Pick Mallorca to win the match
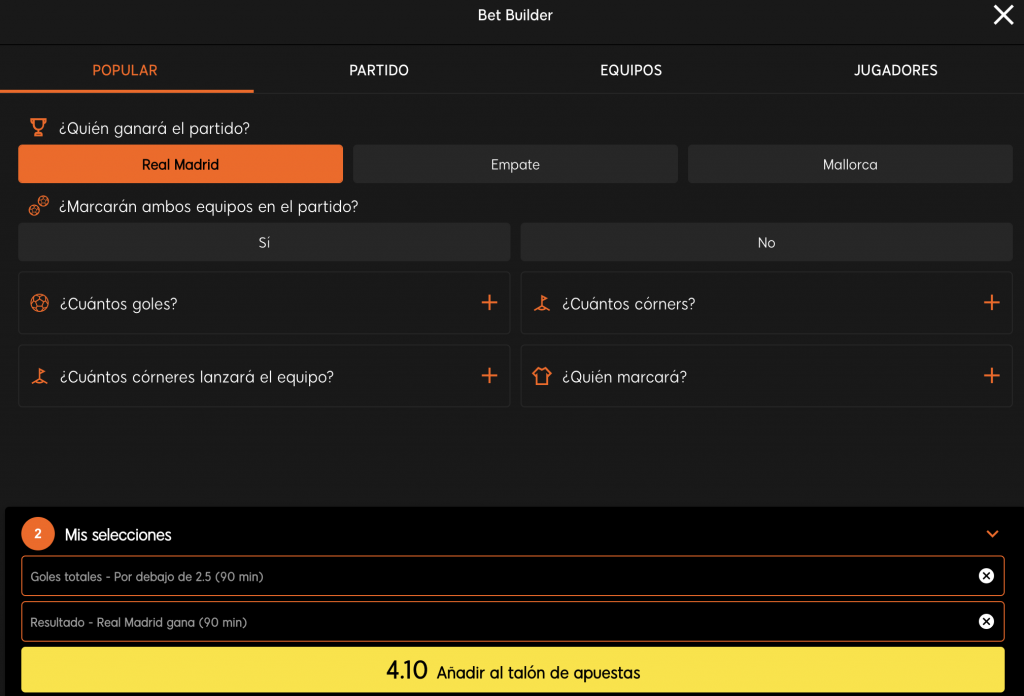The image size is (1024, 696). (850, 164)
